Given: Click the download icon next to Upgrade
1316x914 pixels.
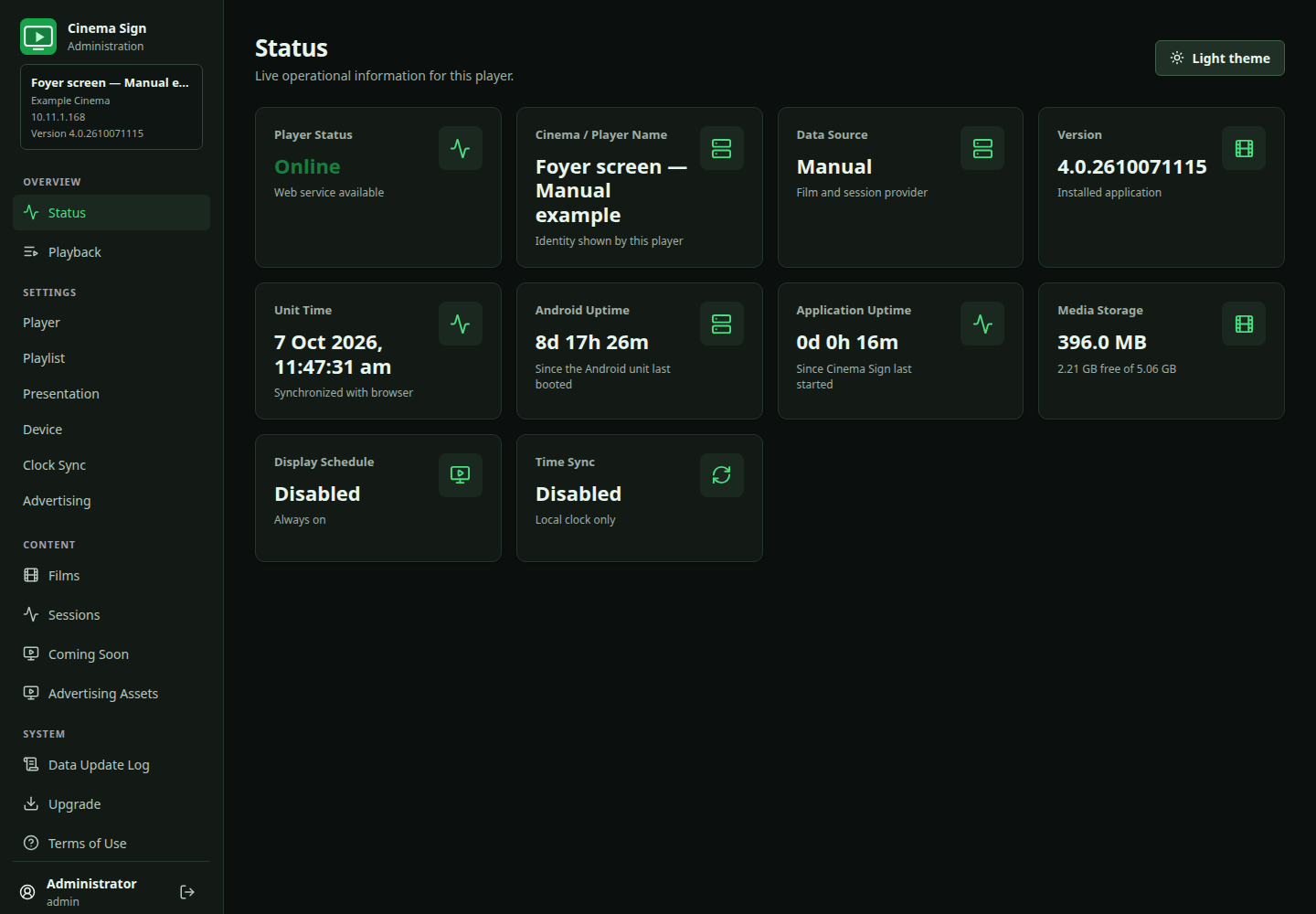Looking at the screenshot, I should point(31,803).
